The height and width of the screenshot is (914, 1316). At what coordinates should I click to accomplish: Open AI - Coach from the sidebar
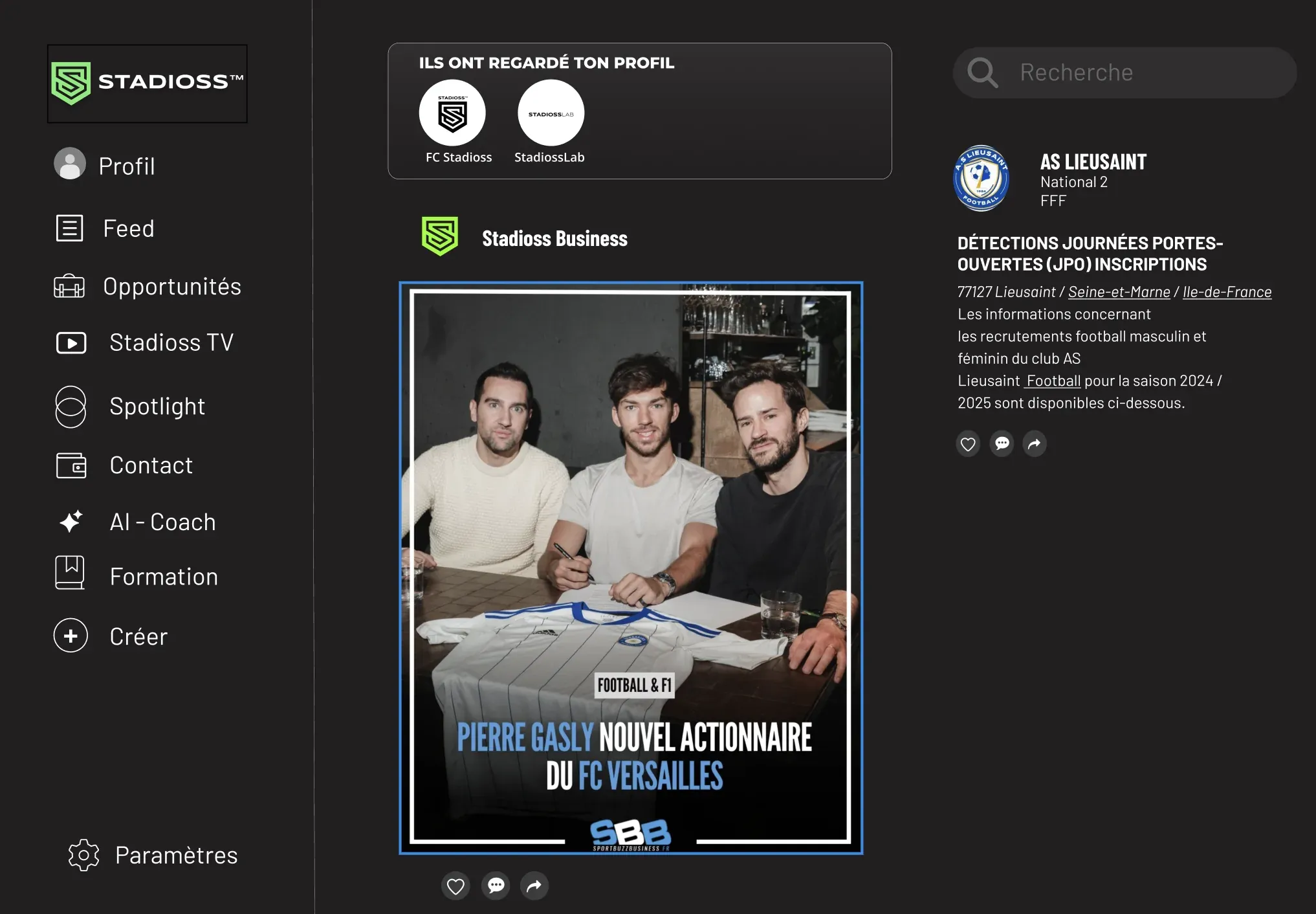pyautogui.click(x=162, y=522)
